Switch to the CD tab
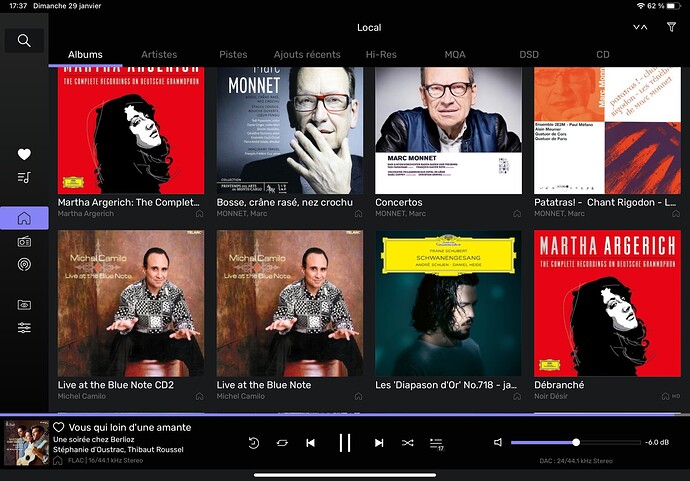Screen dimensions: 690x481 pos(603,55)
